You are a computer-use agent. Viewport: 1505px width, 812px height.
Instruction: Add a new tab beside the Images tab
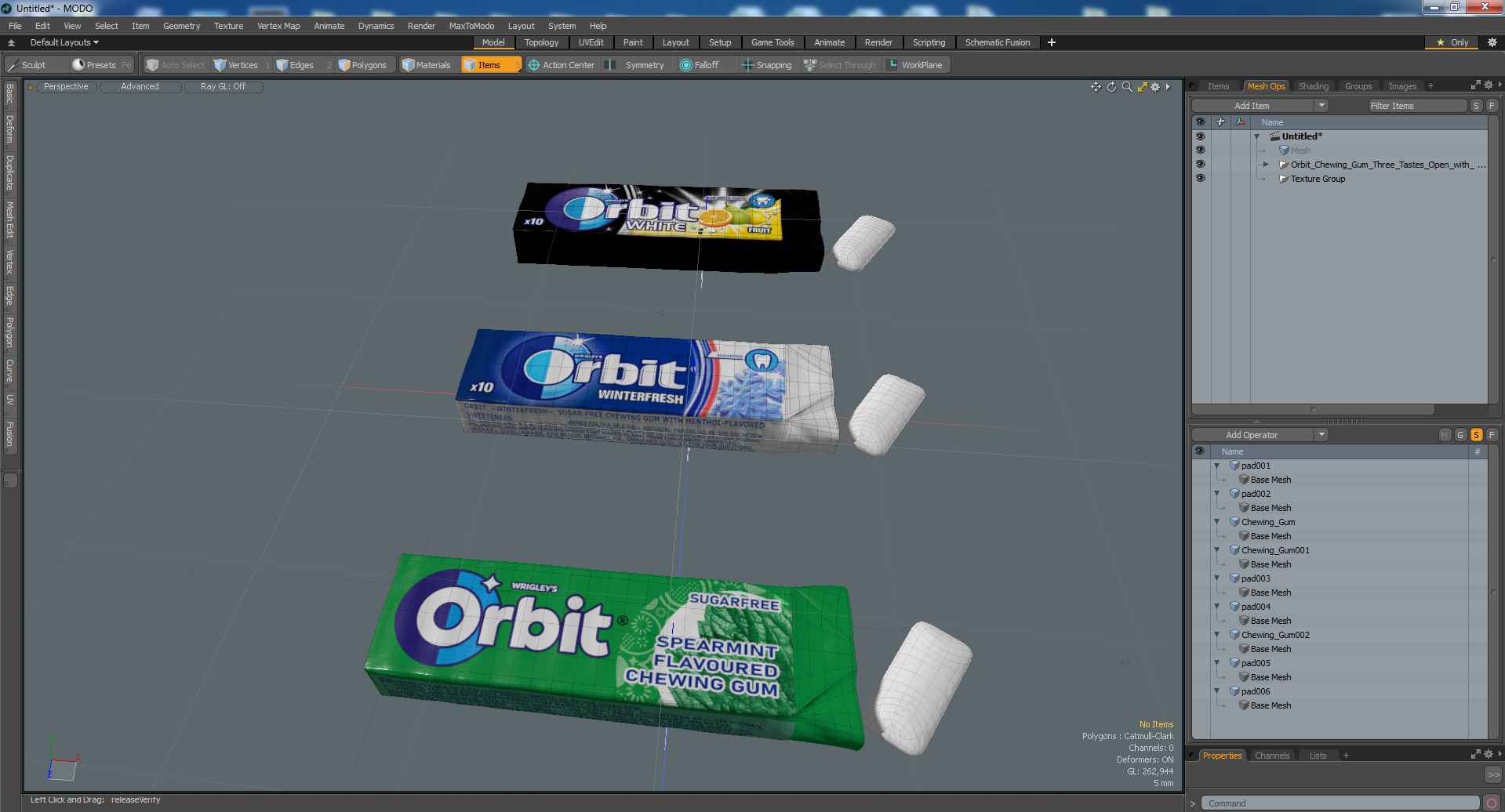tap(1430, 86)
